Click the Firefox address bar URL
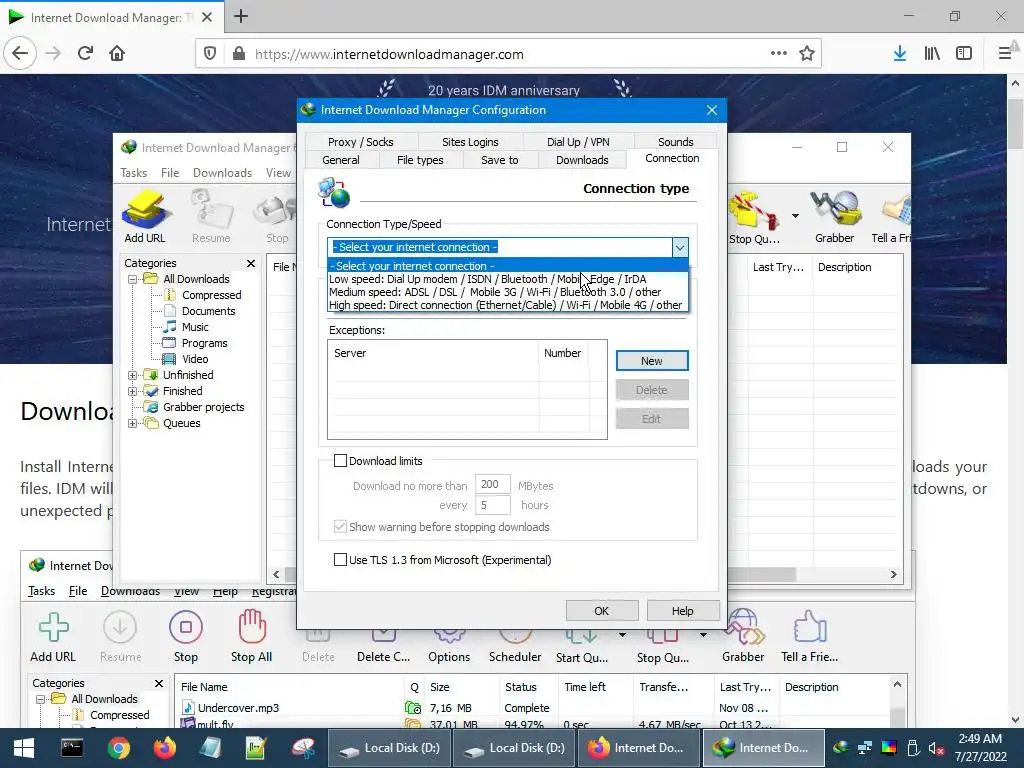Image resolution: width=1024 pixels, height=768 pixels. 389,54
